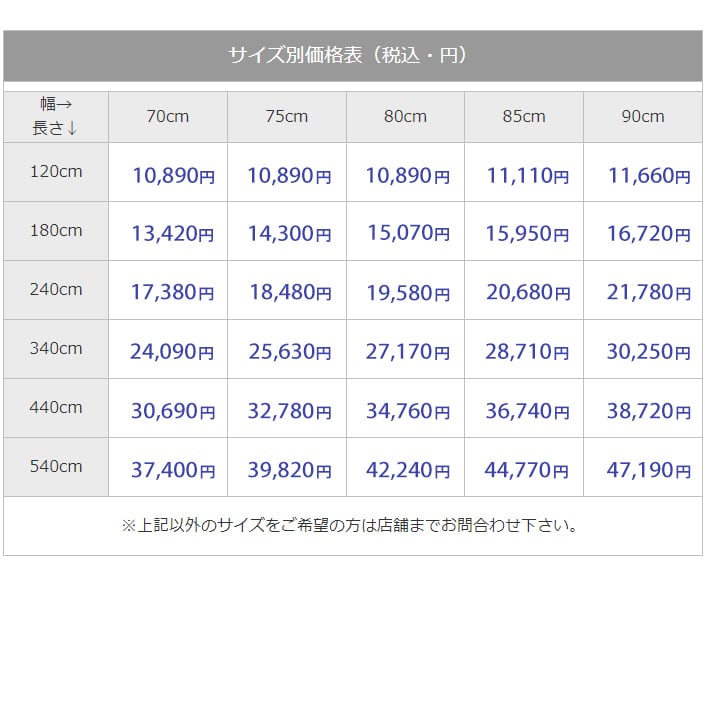Click the 30,690円 price cell

coord(172,411)
